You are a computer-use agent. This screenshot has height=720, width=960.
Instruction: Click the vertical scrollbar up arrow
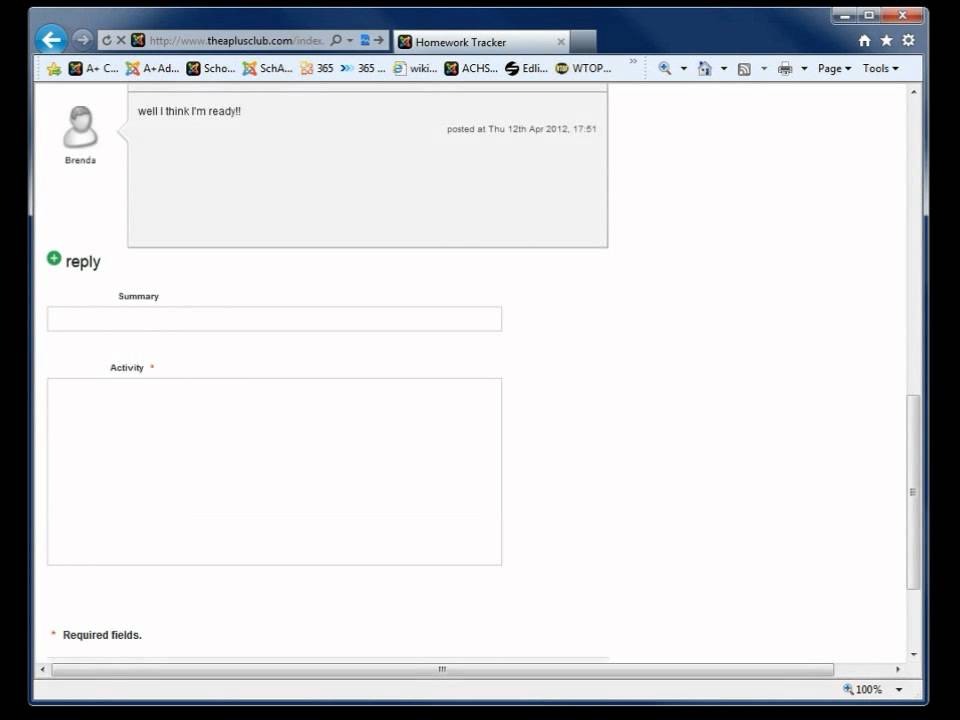pos(913,92)
